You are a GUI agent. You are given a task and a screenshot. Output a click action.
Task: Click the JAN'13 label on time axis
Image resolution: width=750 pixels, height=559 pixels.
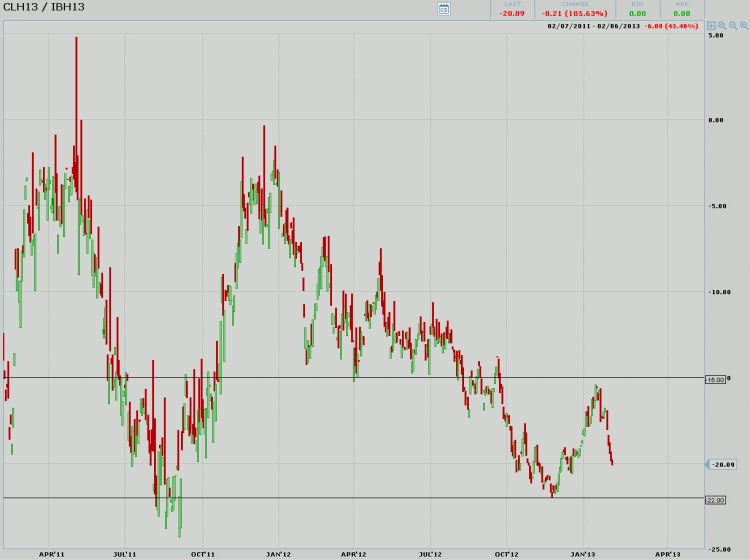coord(583,553)
